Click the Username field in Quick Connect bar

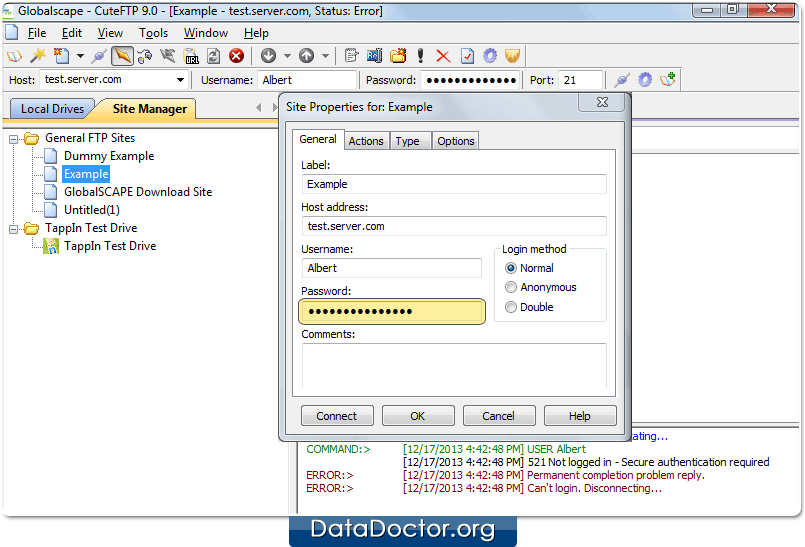(307, 80)
